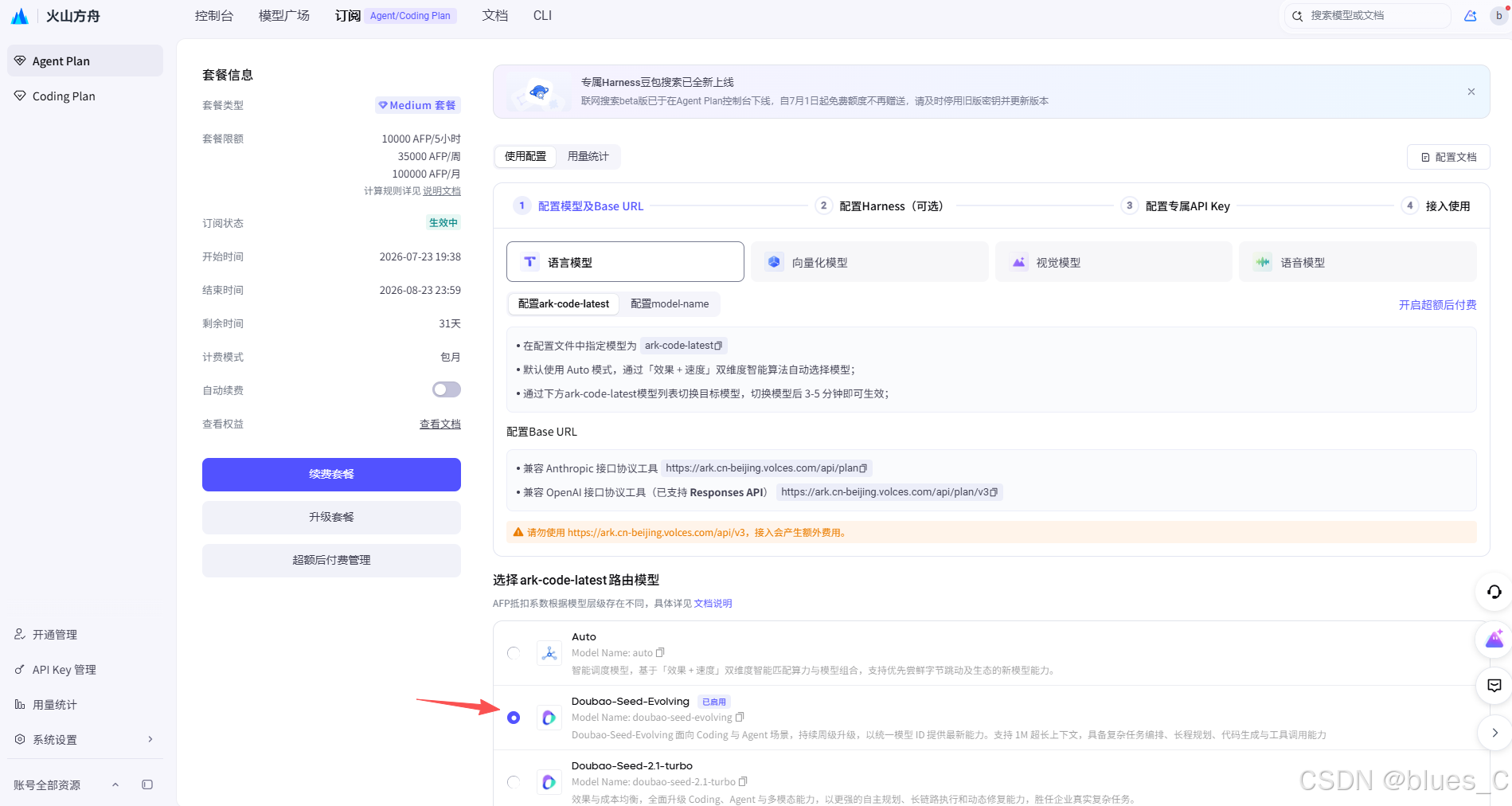
Task: Open the purple mountain floating assistant icon
Action: coord(1494,639)
